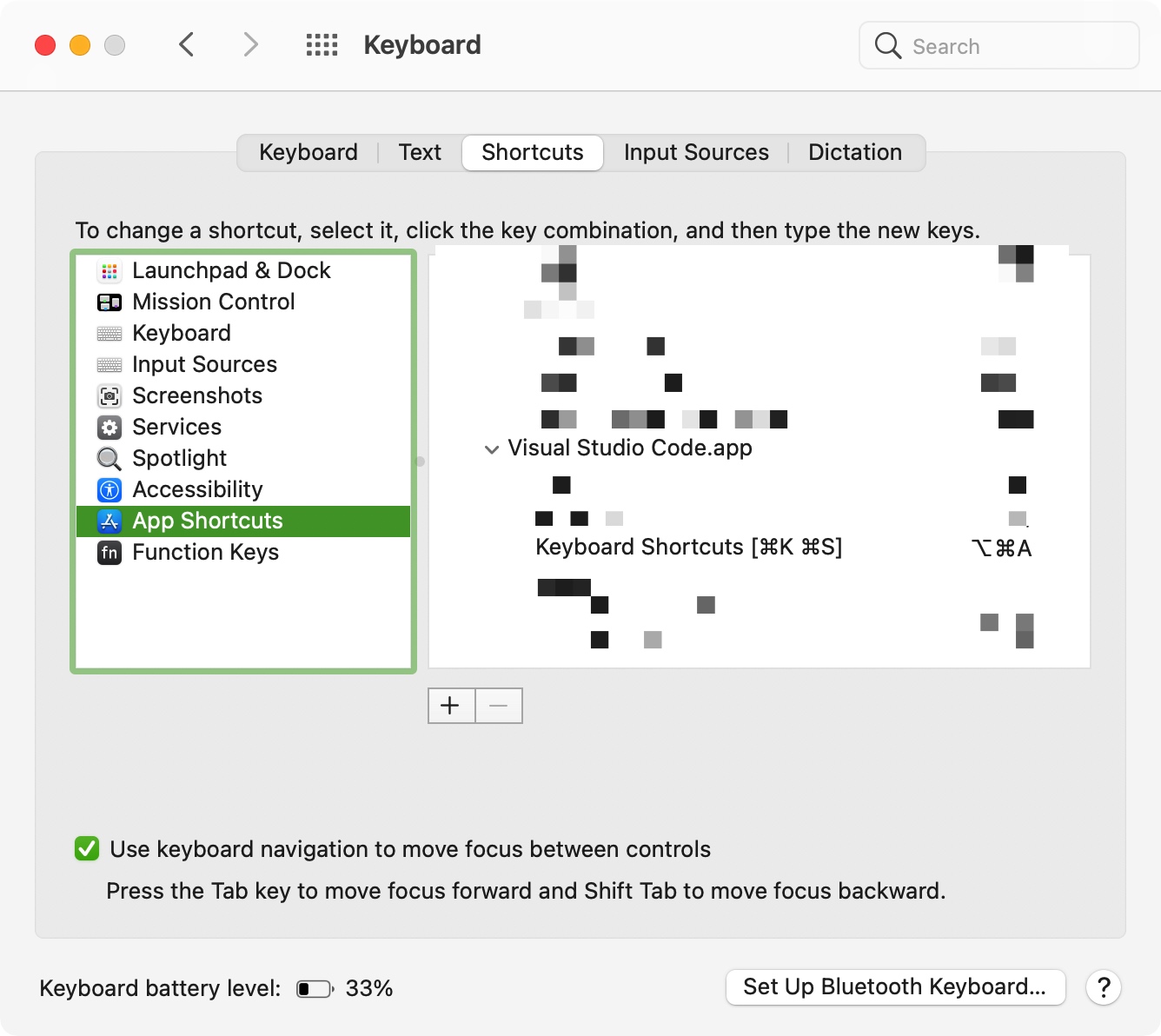The image size is (1161, 1036).
Task: Switch to the Text tab
Action: (x=420, y=153)
